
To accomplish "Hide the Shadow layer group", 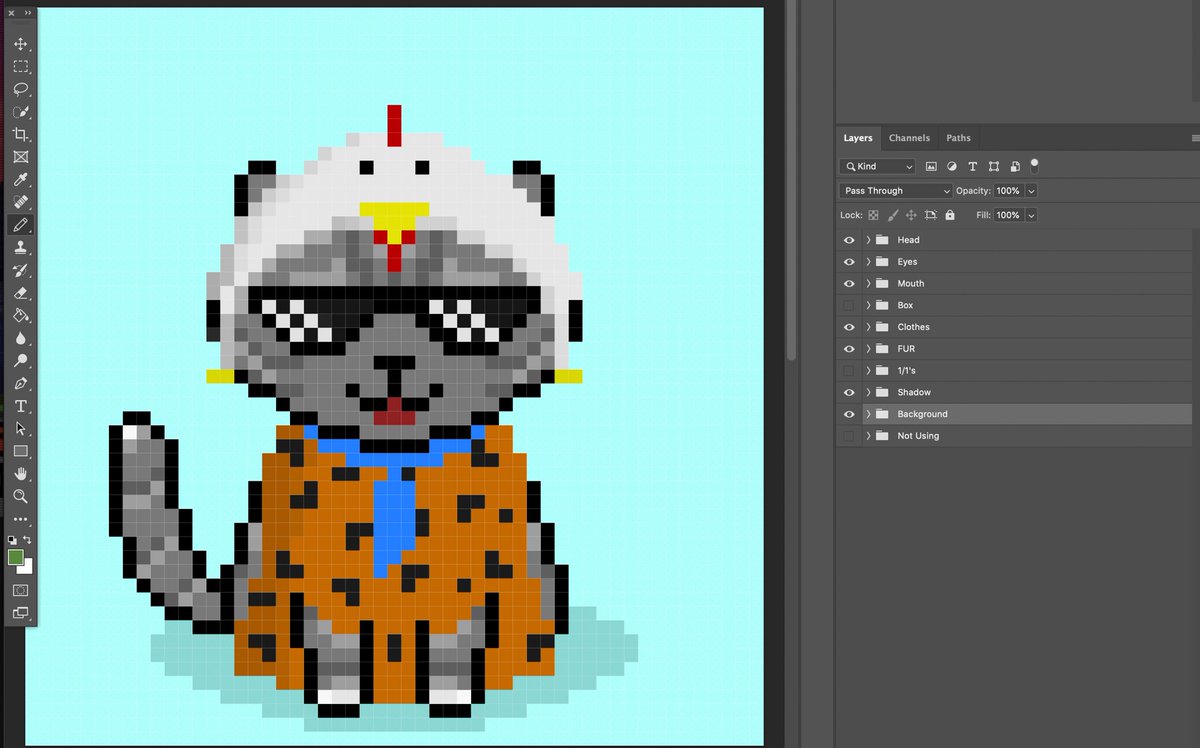I will [849, 392].
